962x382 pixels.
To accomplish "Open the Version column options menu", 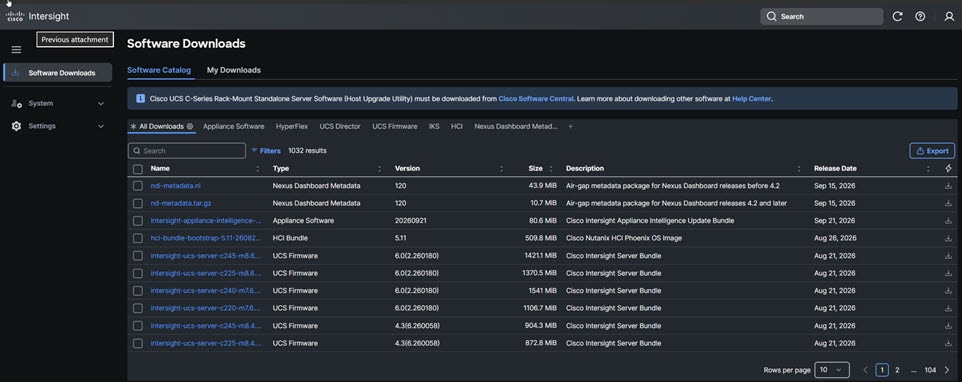I will tap(501, 169).
